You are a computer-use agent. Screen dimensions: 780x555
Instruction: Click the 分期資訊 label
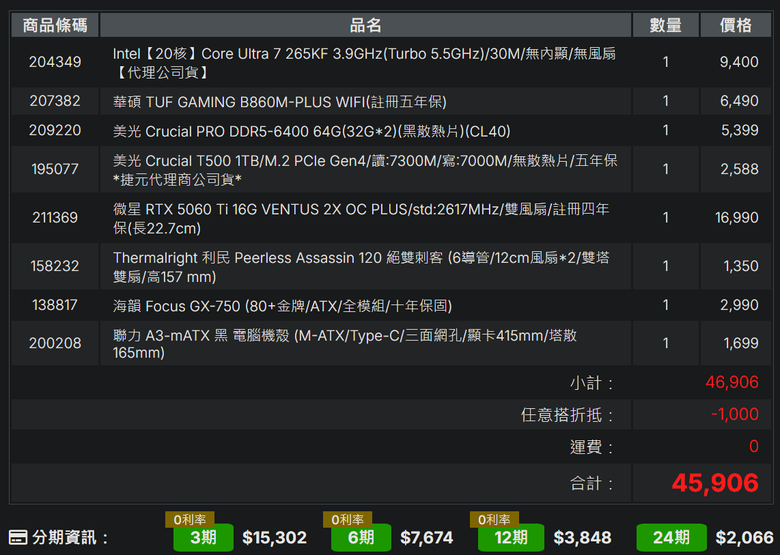click(x=70, y=538)
